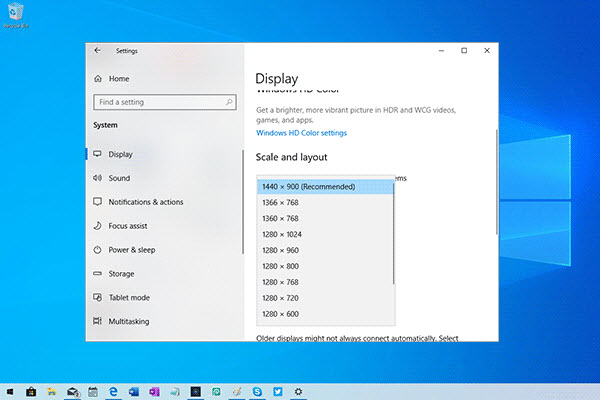Open the Recycle Bin on desktop

16,15
